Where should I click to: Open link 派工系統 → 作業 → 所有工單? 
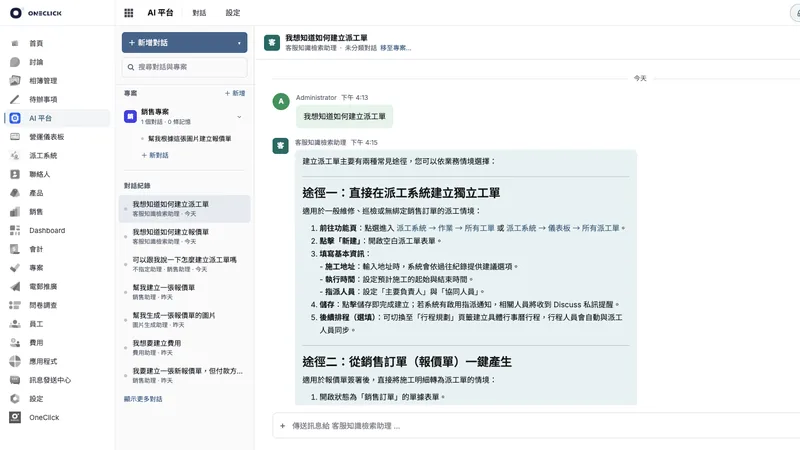[445, 228]
